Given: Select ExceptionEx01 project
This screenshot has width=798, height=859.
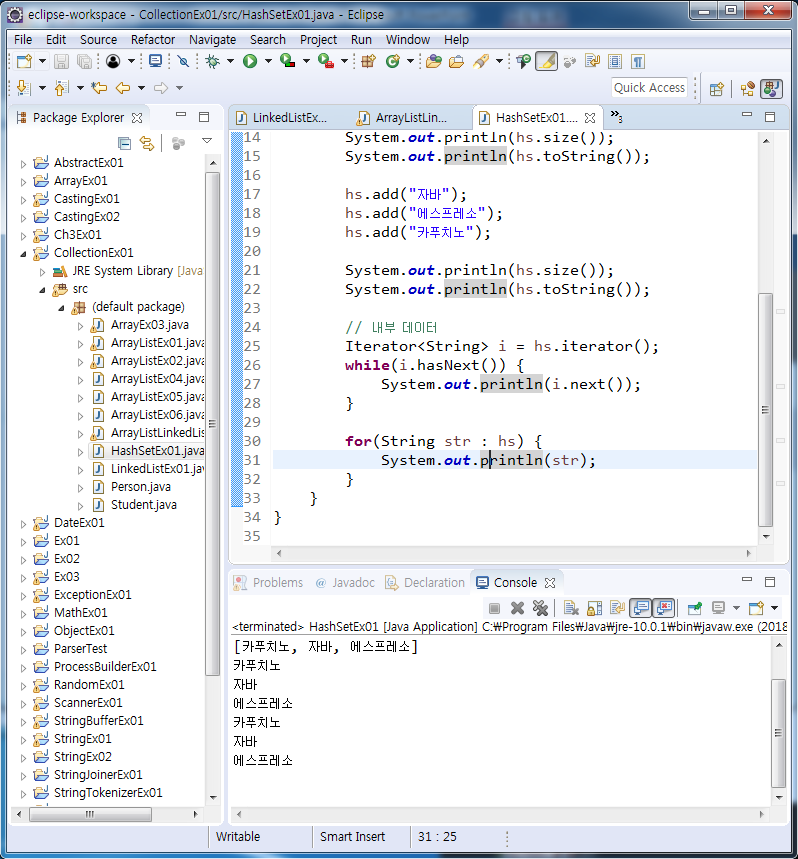Looking at the screenshot, I should pyautogui.click(x=93, y=595).
